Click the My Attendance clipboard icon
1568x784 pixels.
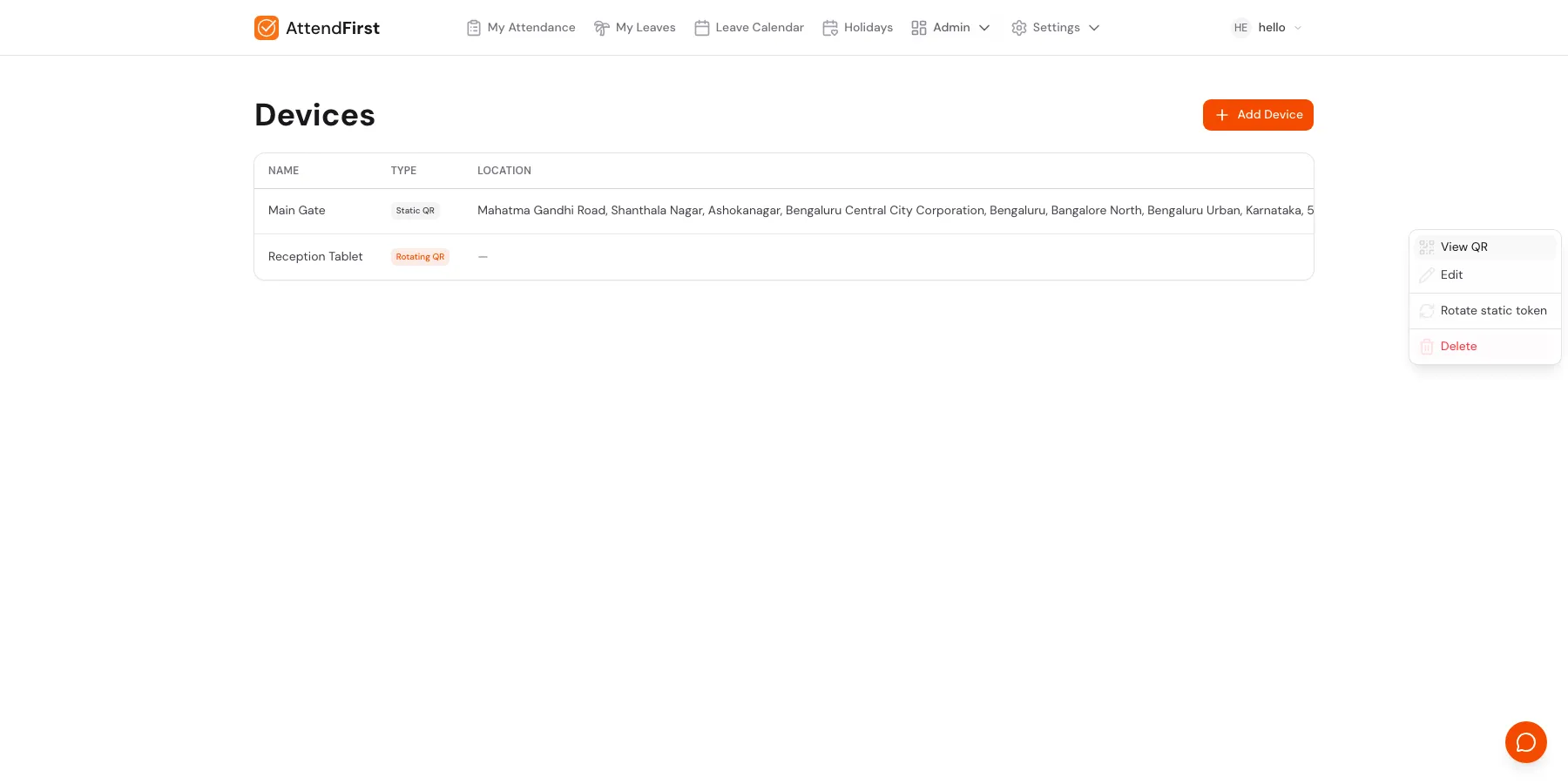coord(474,28)
